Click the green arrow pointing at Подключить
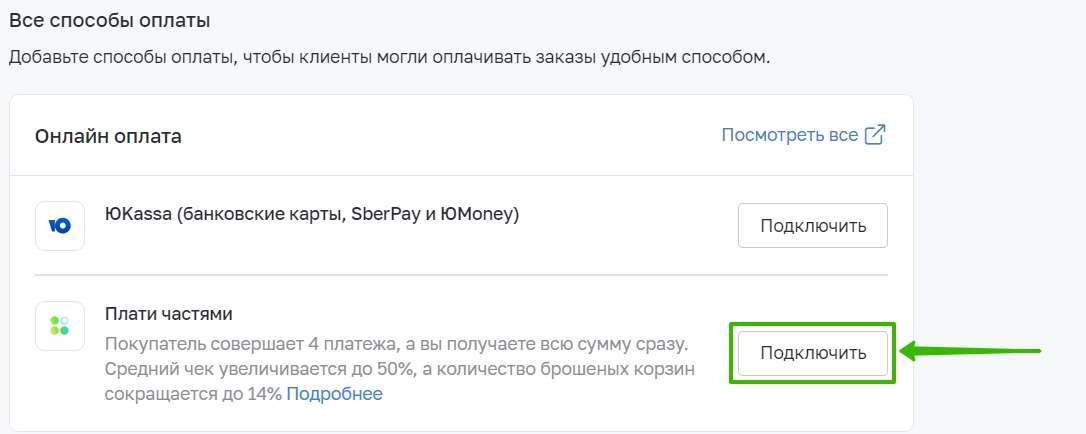The width and height of the screenshot is (1086, 434). [x=970, y=351]
